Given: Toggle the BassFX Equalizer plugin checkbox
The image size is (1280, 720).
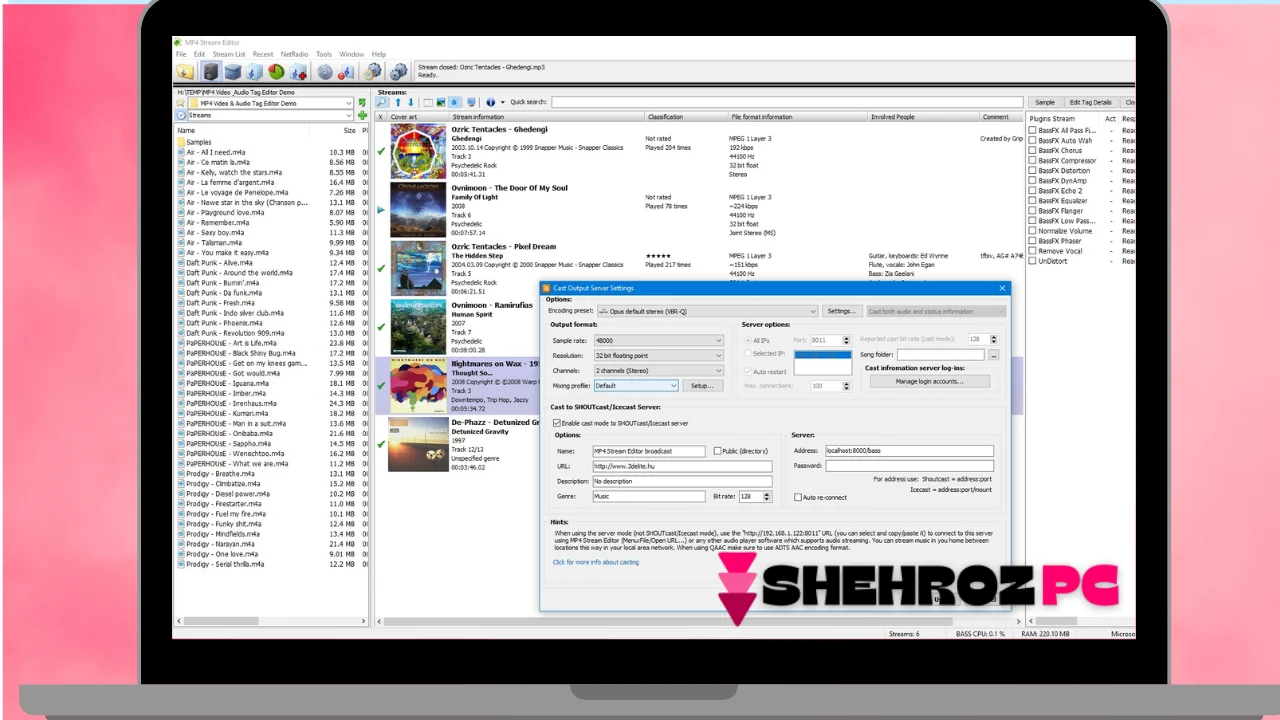Looking at the screenshot, I should (x=1033, y=201).
